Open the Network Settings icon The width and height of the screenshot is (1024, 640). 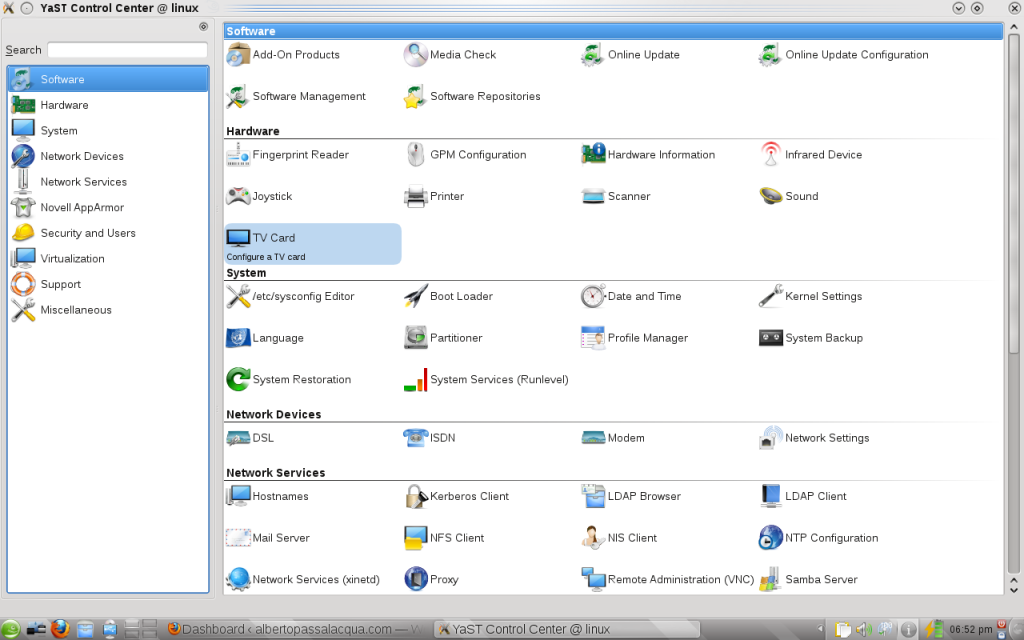click(x=771, y=438)
